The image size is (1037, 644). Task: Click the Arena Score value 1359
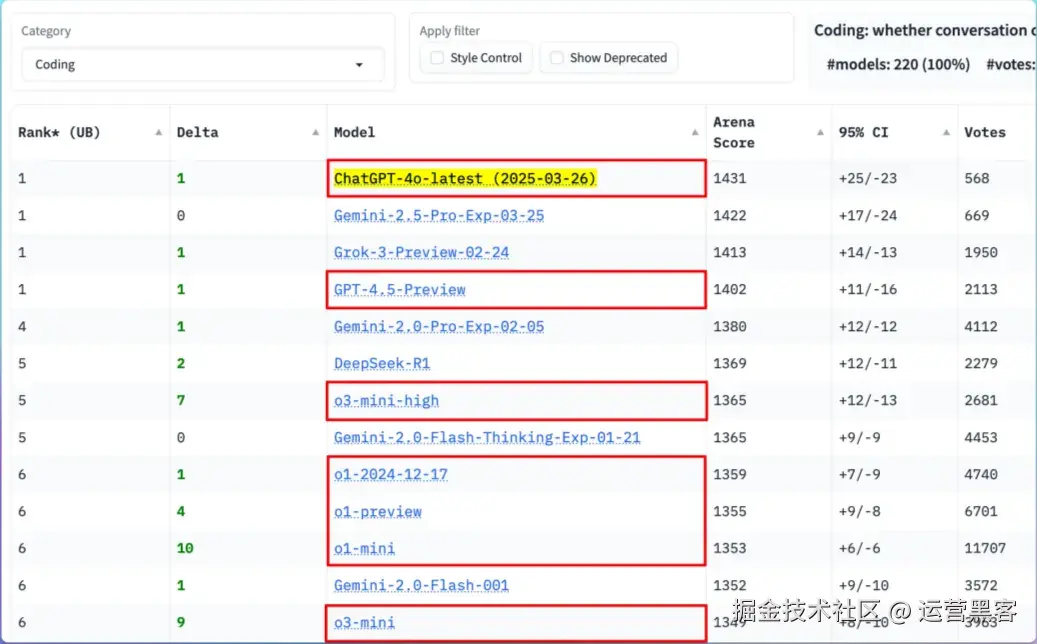click(x=729, y=475)
